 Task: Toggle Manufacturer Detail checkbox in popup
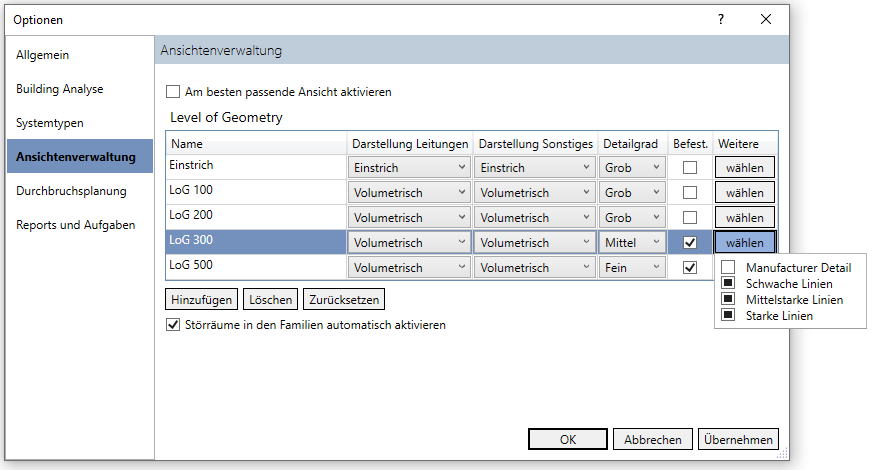click(728, 267)
